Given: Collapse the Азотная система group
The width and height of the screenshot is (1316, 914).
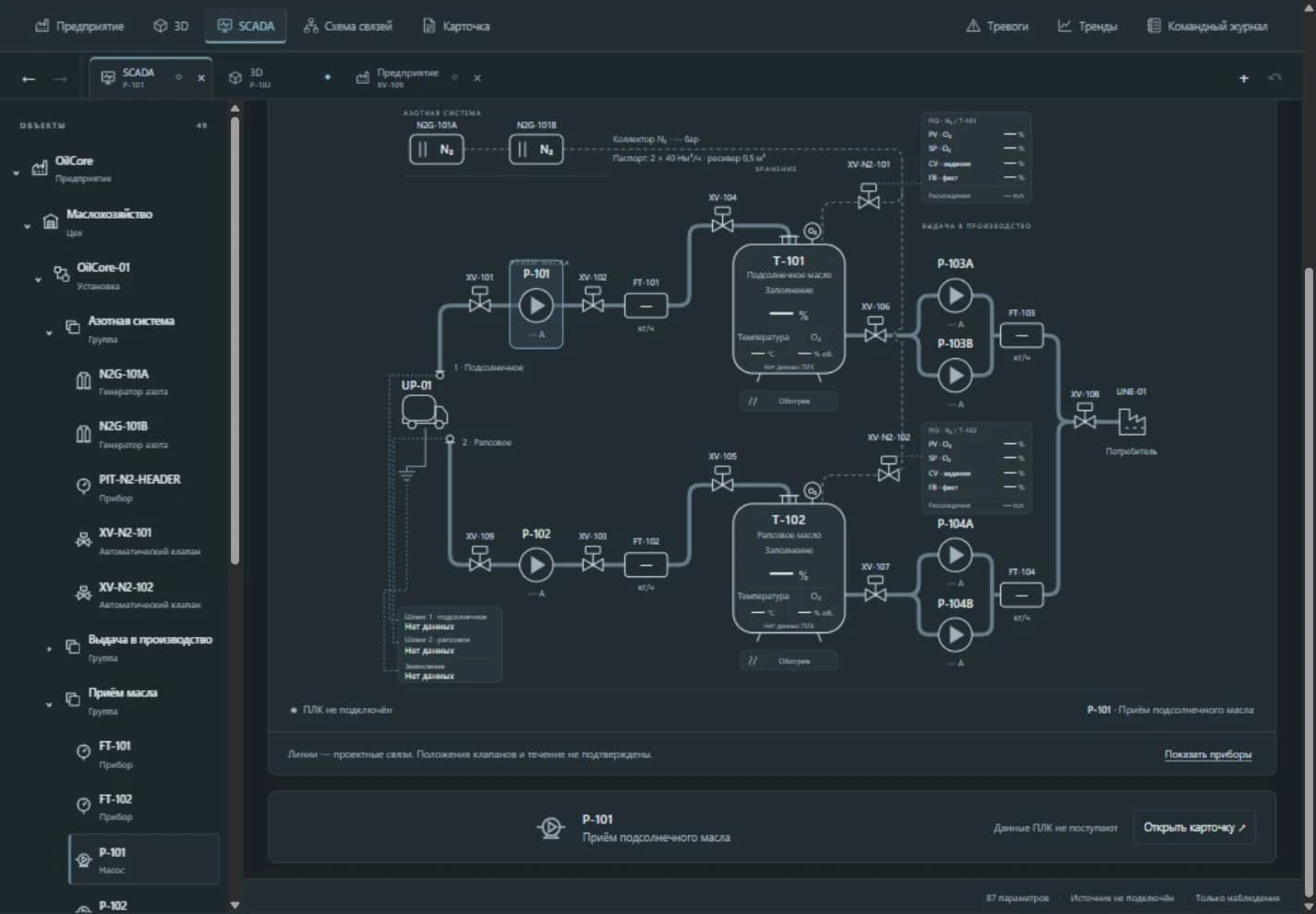Looking at the screenshot, I should pyautogui.click(x=49, y=332).
